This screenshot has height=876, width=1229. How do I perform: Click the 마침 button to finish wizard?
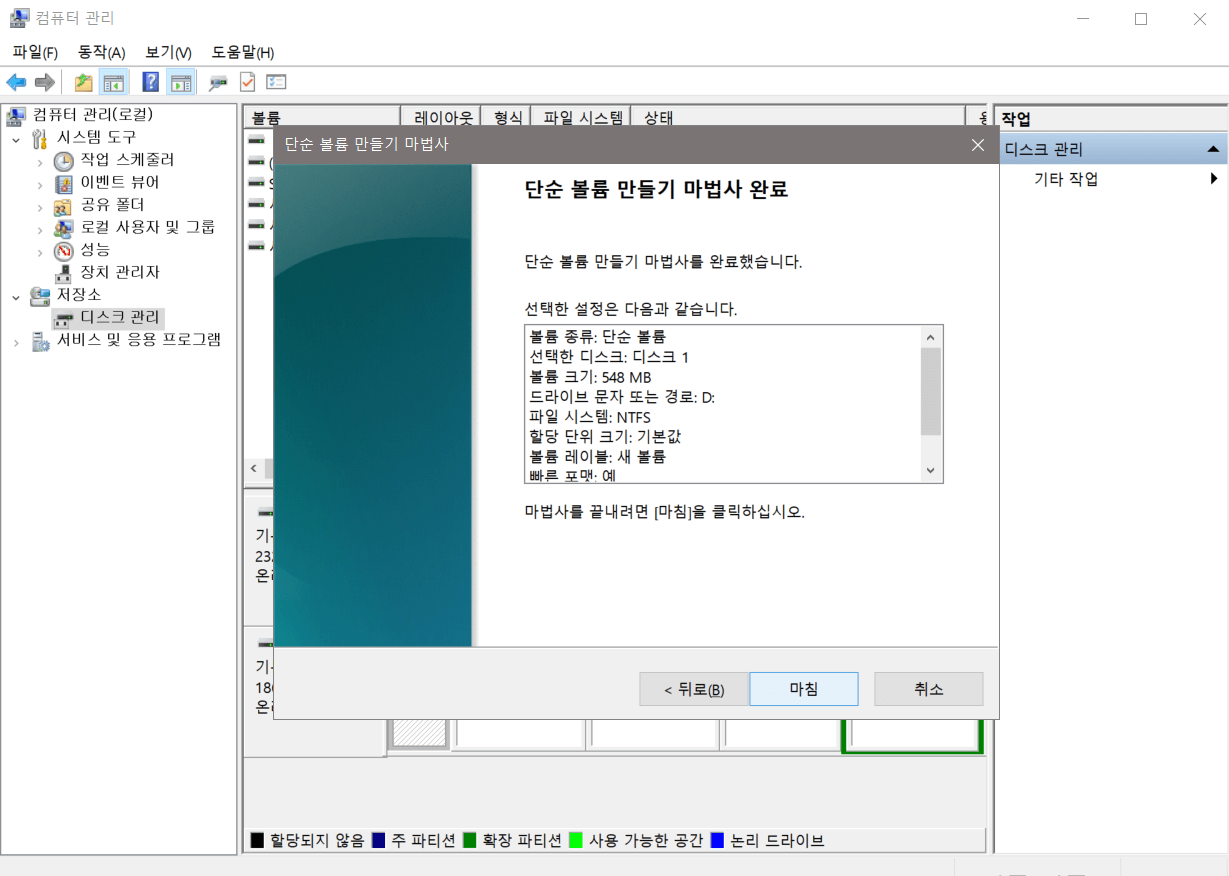pos(803,689)
